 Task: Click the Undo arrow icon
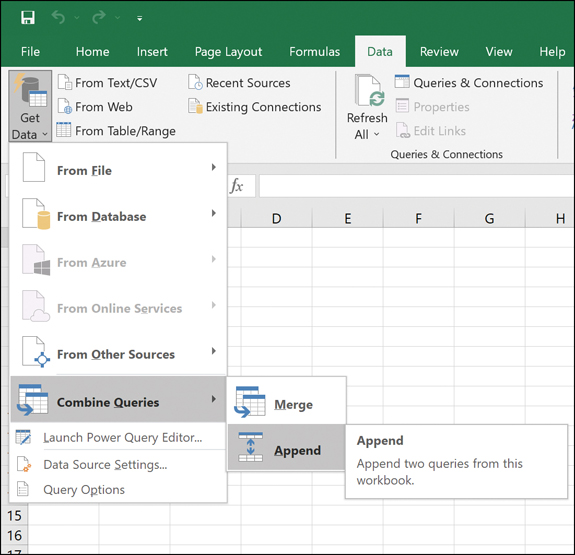click(x=58, y=17)
